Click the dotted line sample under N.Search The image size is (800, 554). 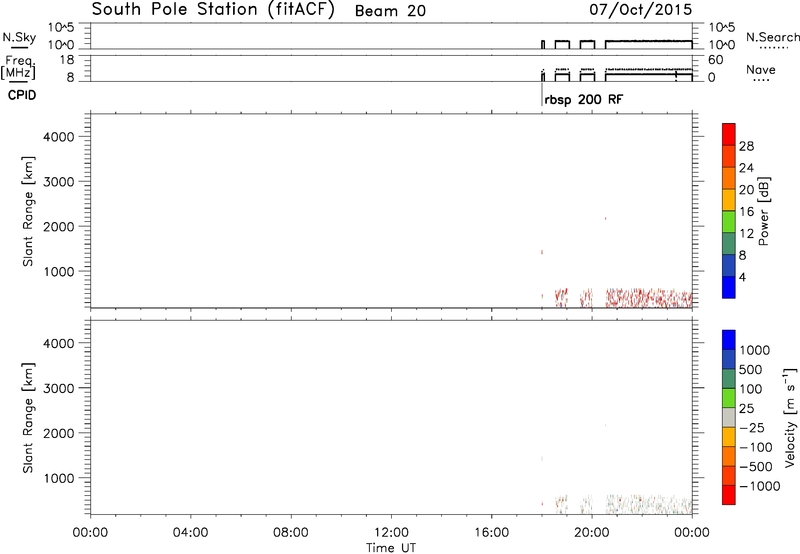coord(773,48)
